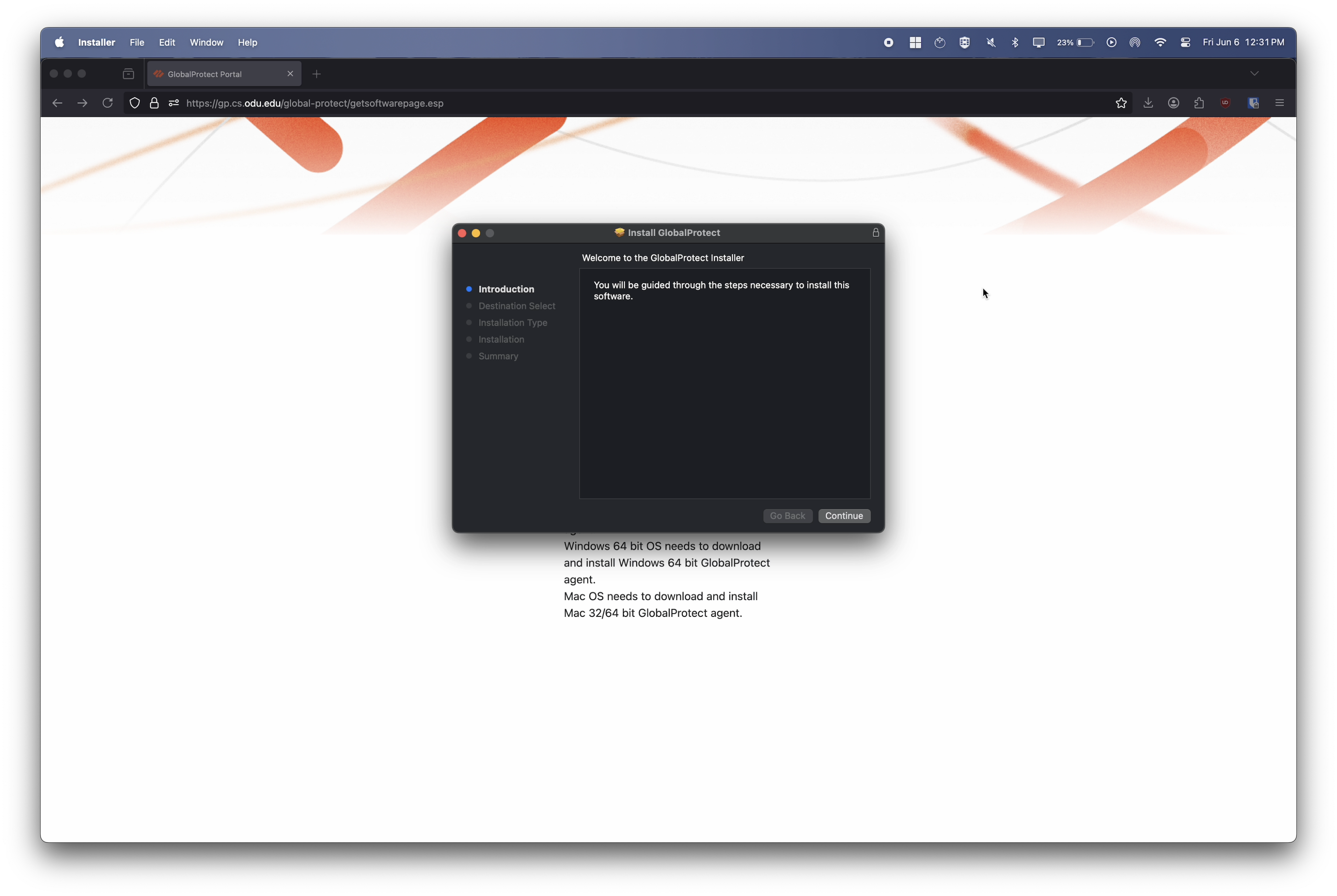This screenshot has width=1337, height=896.
Task: Open the Firefox account icon
Action: tap(1174, 103)
